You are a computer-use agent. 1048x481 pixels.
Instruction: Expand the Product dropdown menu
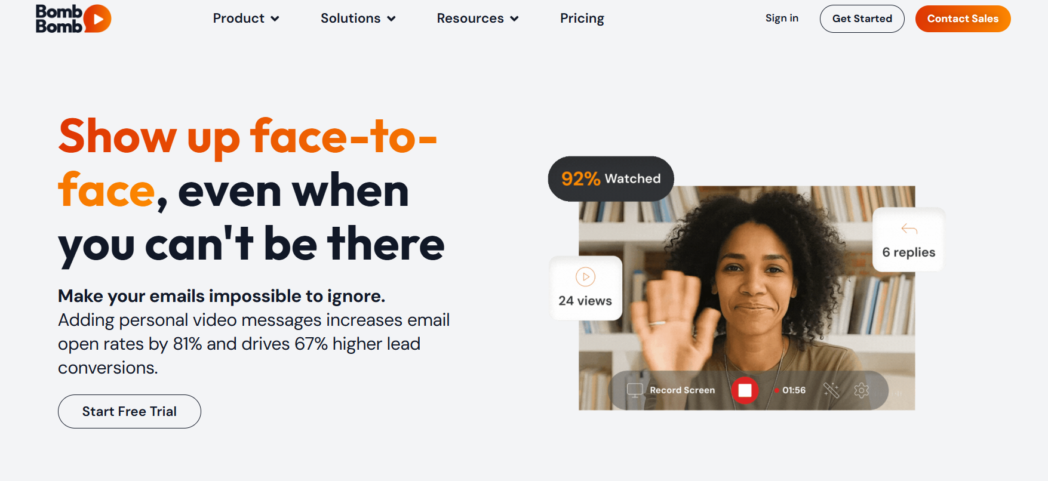click(x=246, y=19)
